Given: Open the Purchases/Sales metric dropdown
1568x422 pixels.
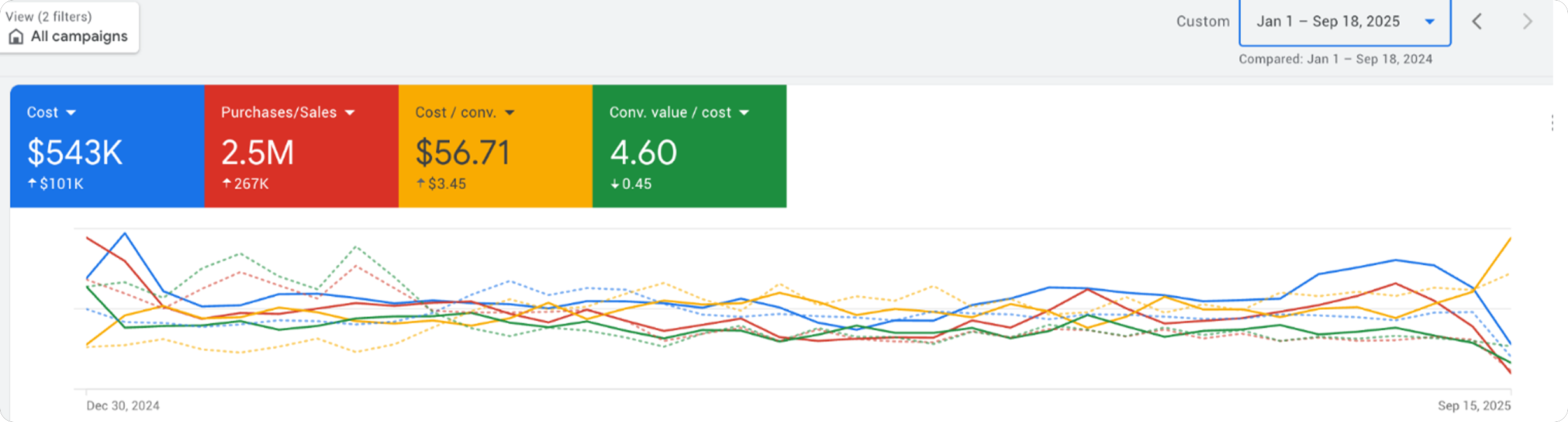Looking at the screenshot, I should (287, 112).
